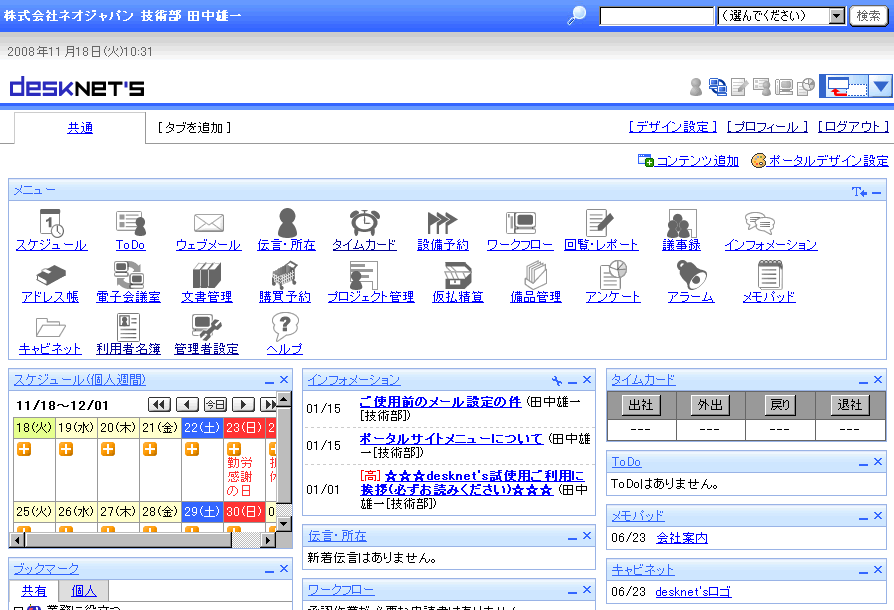Viewport: 894px width, 610px height.
Task: Minimize the メモパッド panel
Action: [x=863, y=518]
